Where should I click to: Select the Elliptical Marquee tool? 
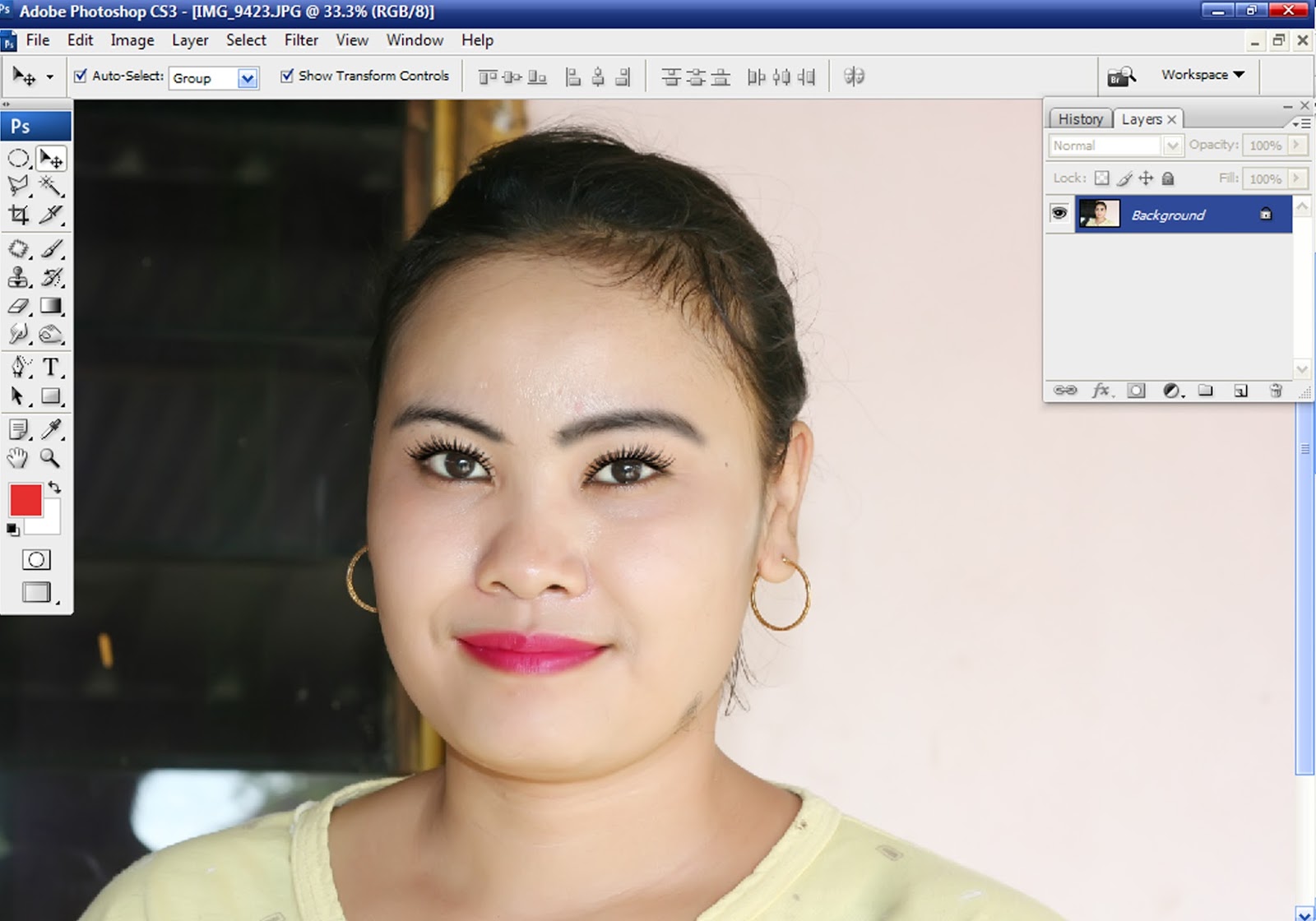pos(19,158)
